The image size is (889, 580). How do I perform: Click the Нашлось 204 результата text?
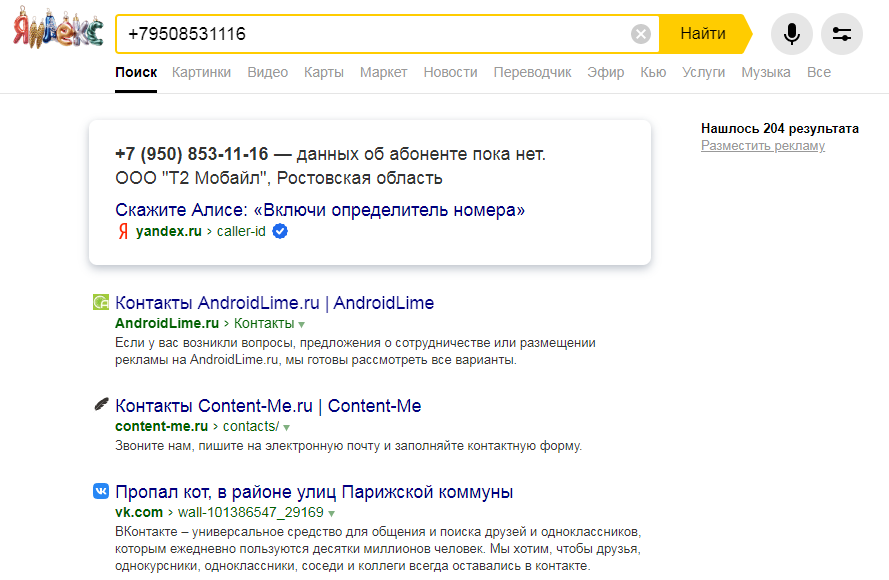point(780,129)
